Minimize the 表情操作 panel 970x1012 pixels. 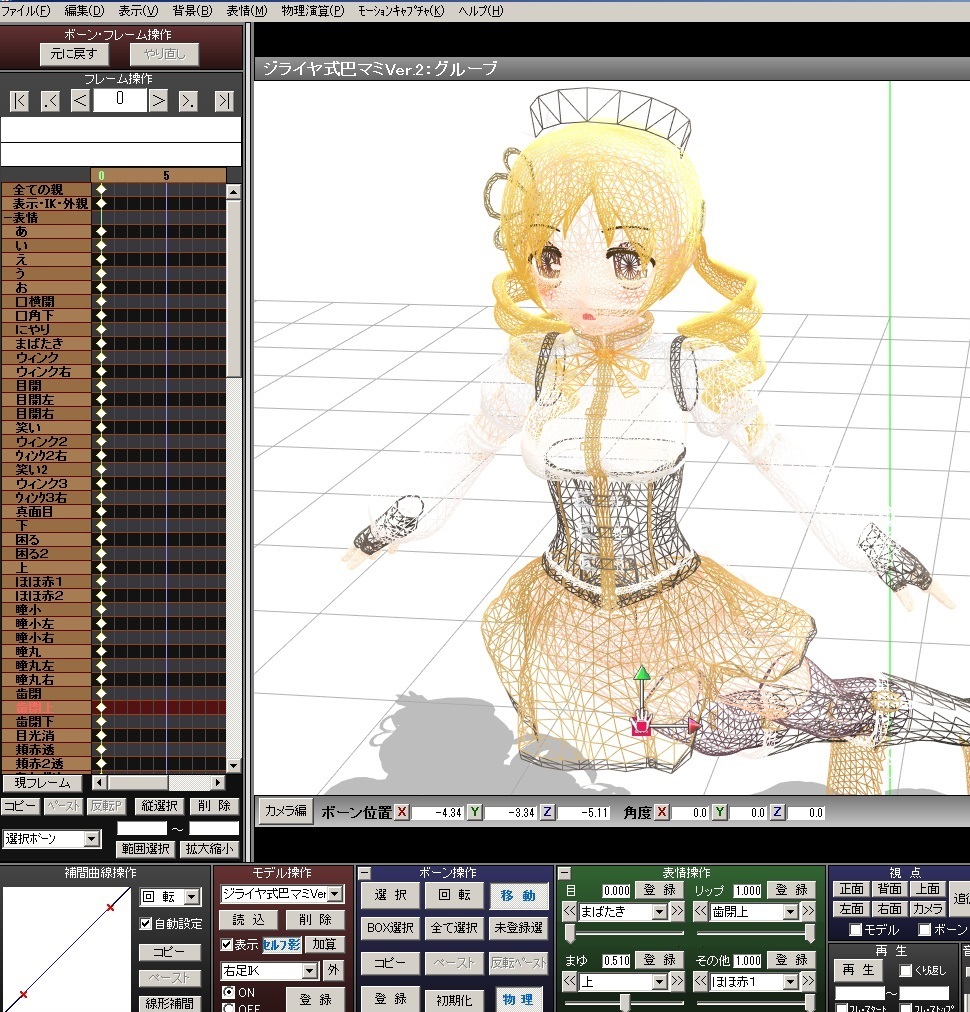564,873
